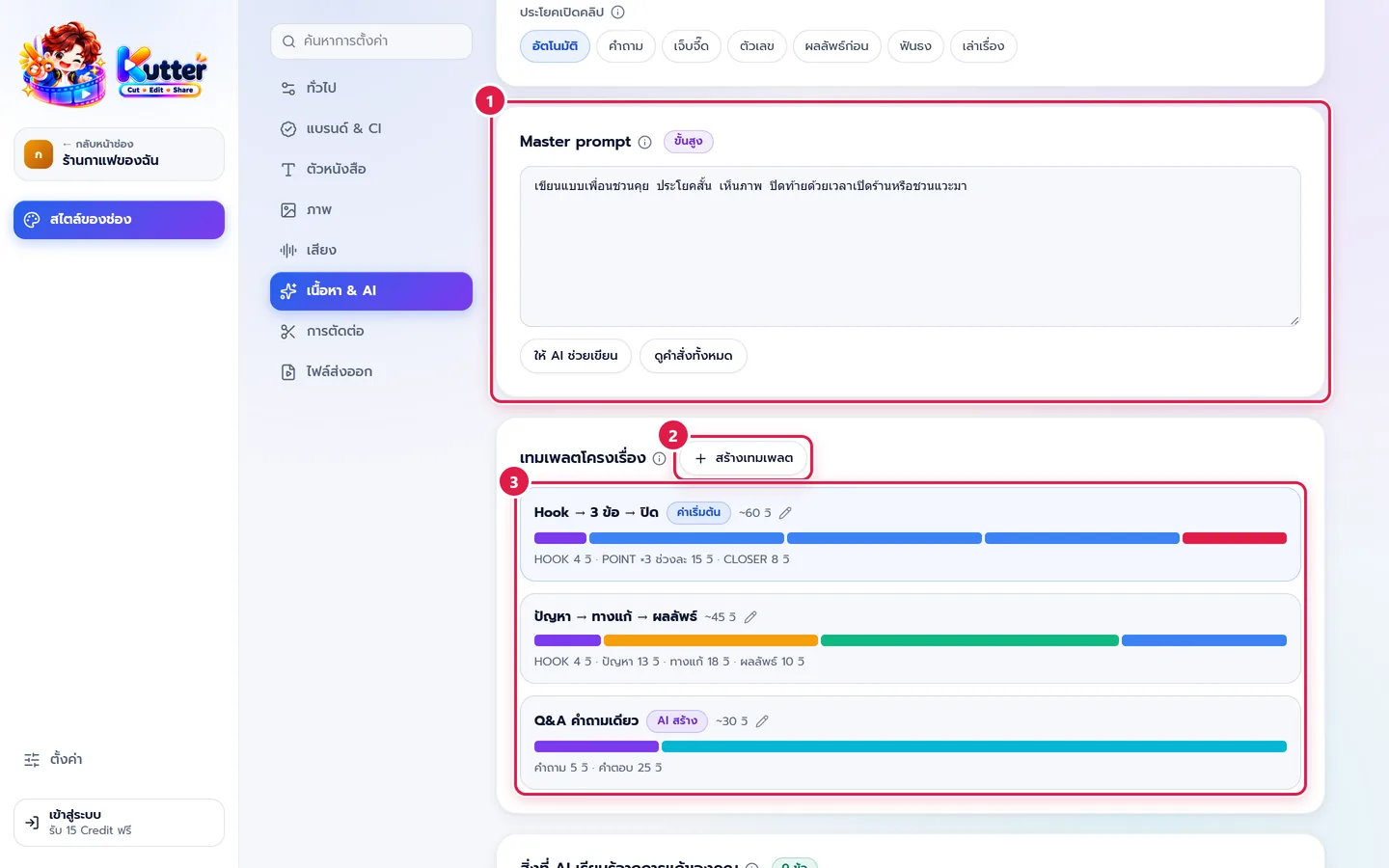Click cyan คำตอบ bar in Q&A template
Image resolution: width=1389 pixels, height=868 pixels.
coord(974,746)
